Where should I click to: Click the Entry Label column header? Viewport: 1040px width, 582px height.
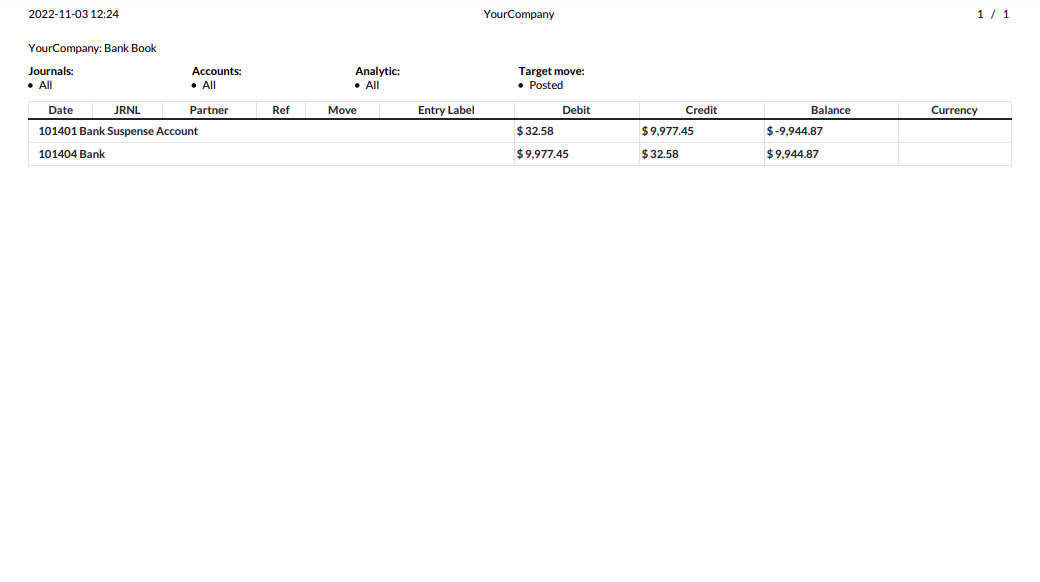pyautogui.click(x=446, y=110)
